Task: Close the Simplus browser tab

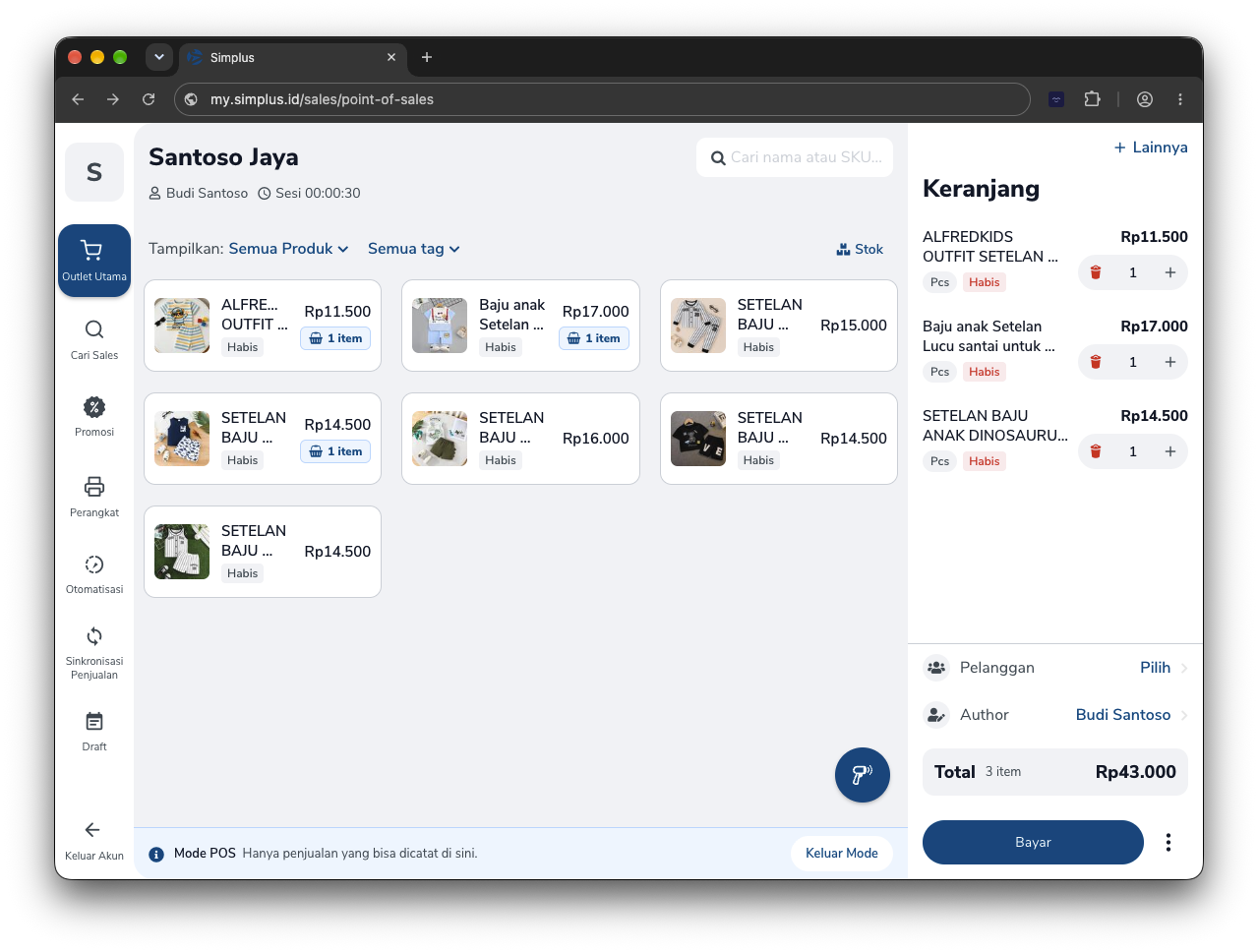Action: pos(391,57)
